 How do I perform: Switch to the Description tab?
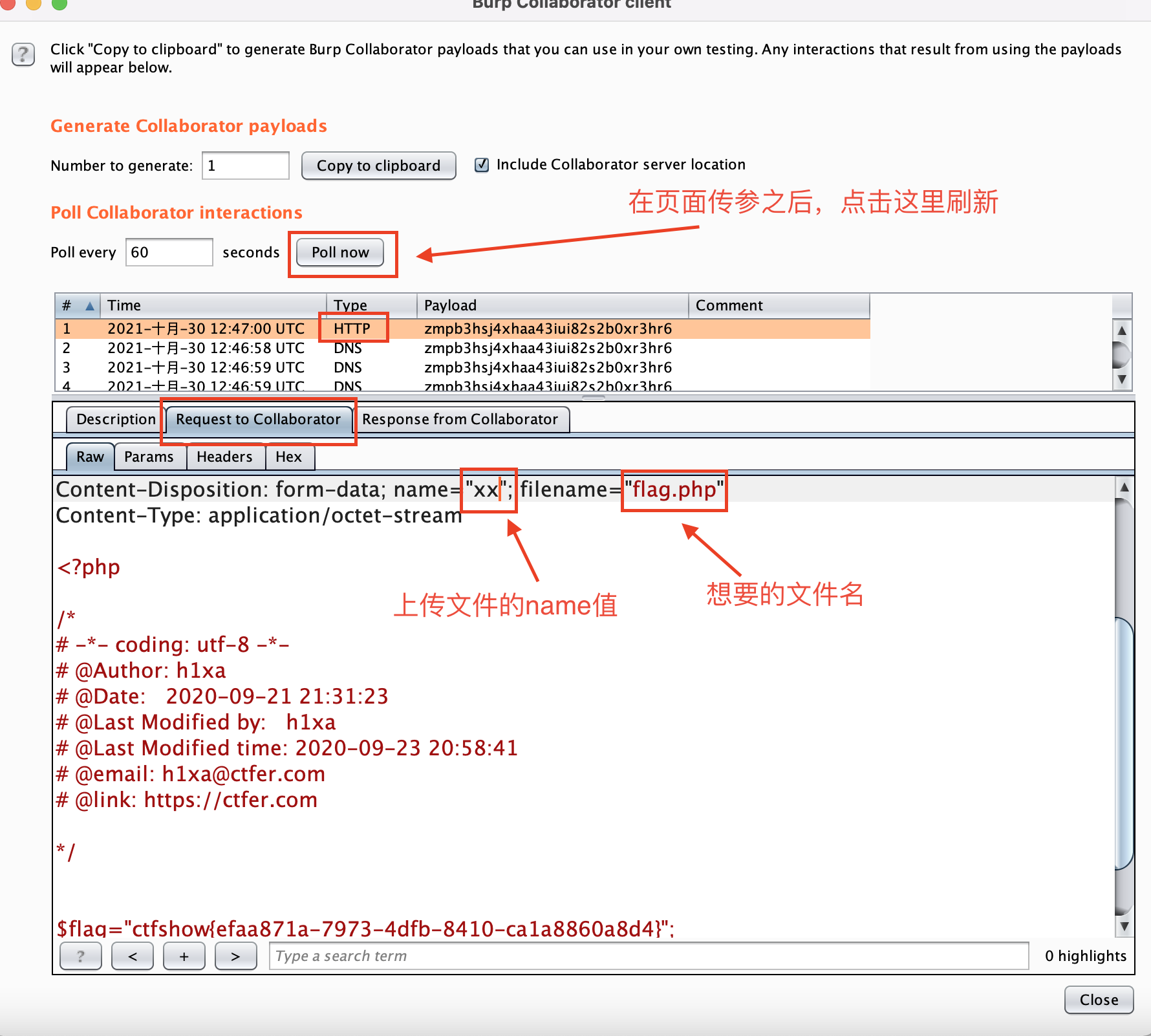(x=113, y=419)
